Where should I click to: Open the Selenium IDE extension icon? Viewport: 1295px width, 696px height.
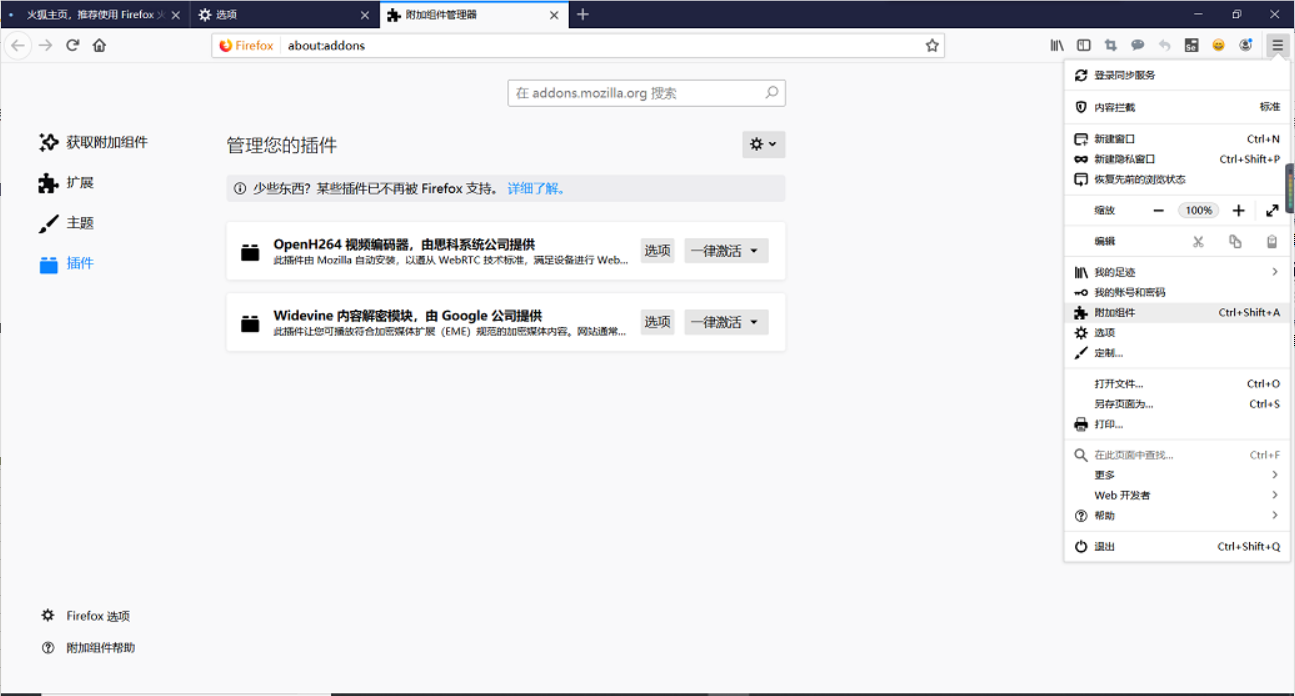pyautogui.click(x=1191, y=45)
